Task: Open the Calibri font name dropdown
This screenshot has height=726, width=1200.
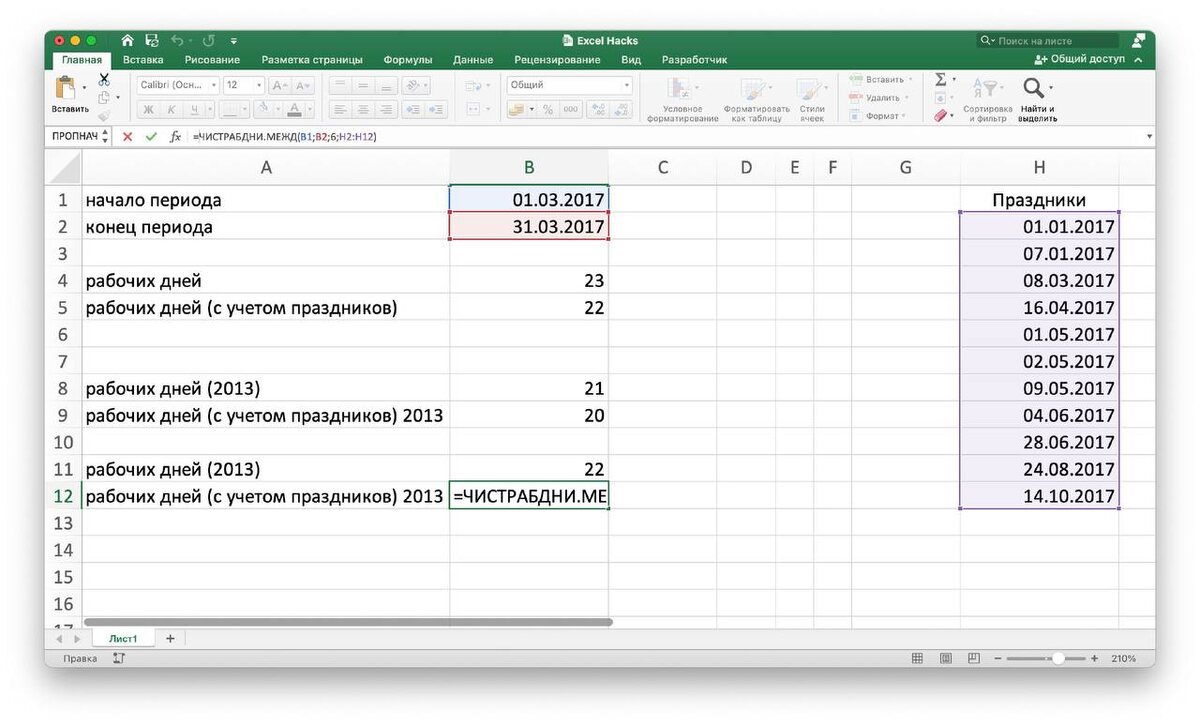Action: click(177, 86)
